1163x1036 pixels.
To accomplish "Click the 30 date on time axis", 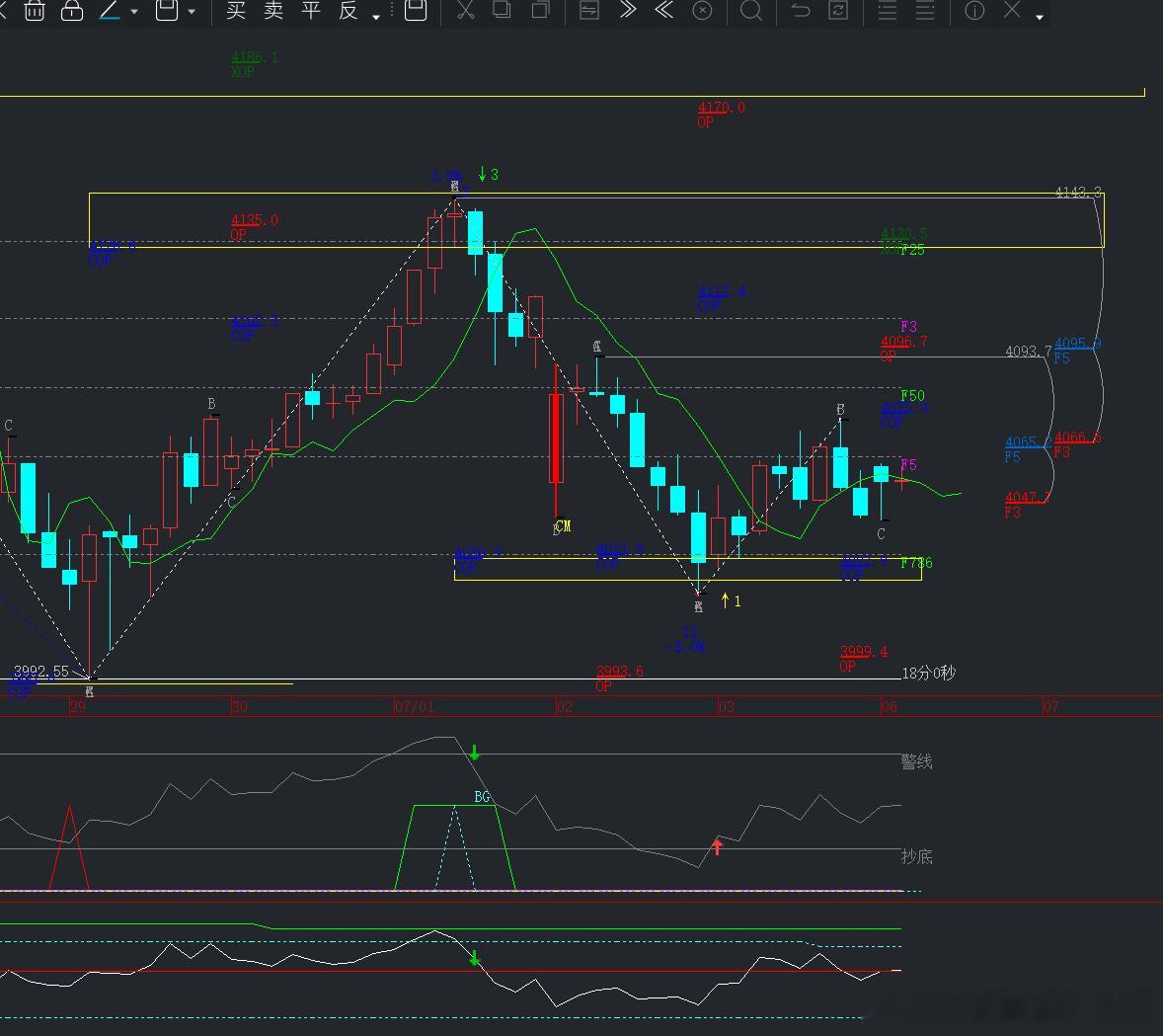I will (x=240, y=706).
